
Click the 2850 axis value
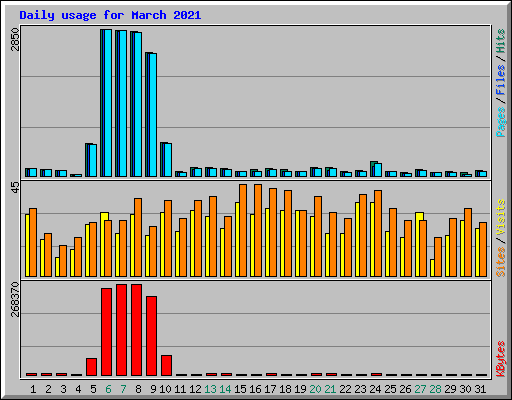point(15,39)
